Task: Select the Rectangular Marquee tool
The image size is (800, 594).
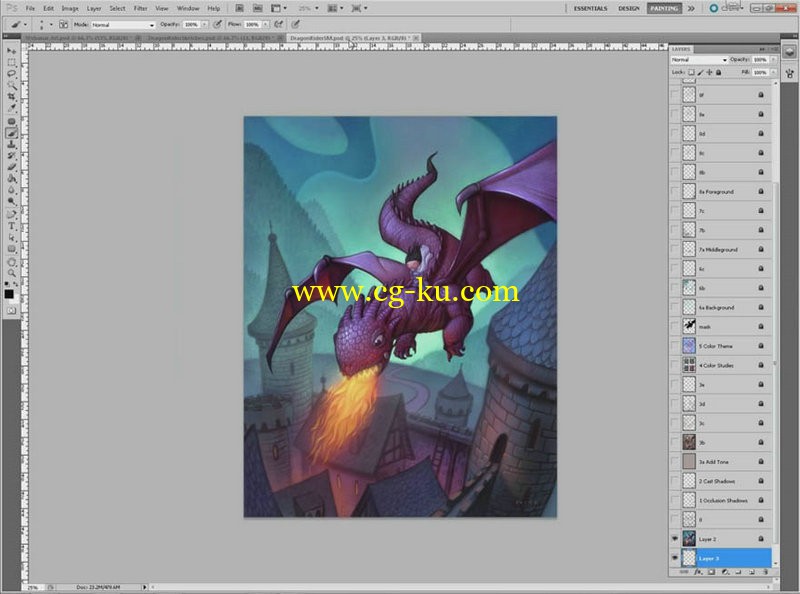Action: pos(11,62)
